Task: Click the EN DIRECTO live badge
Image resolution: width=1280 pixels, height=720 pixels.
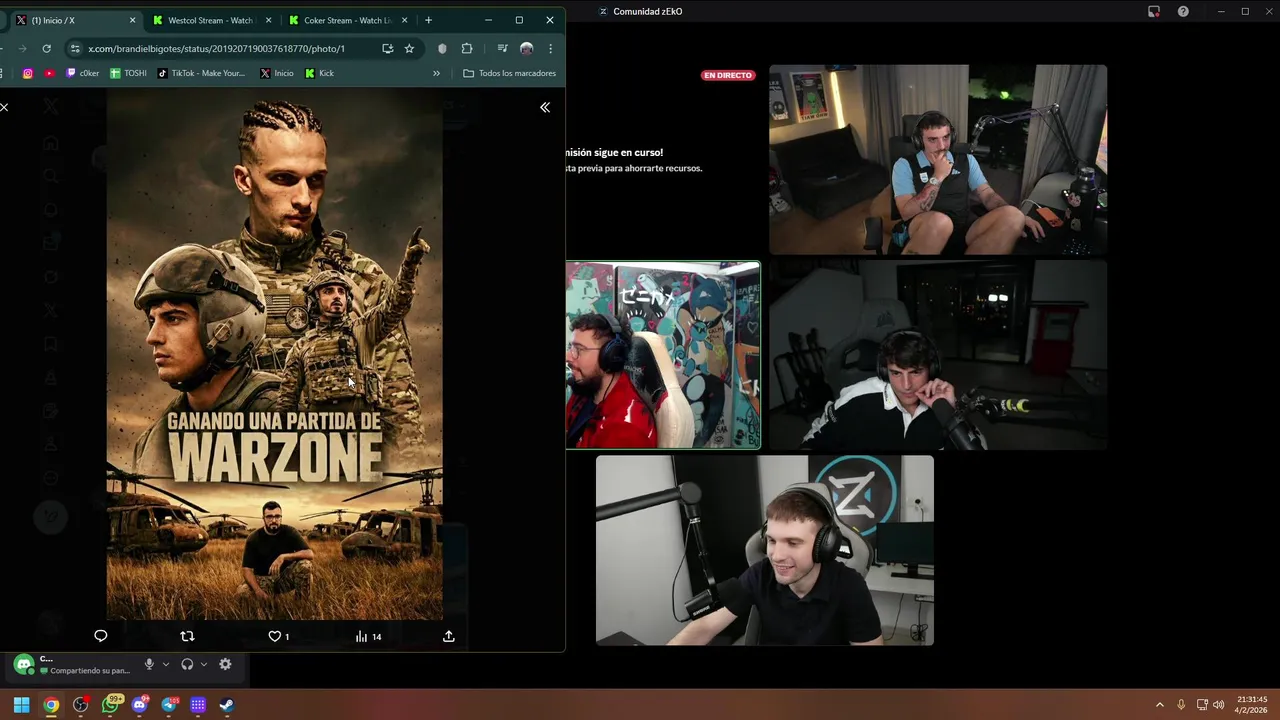Action: 728,75
